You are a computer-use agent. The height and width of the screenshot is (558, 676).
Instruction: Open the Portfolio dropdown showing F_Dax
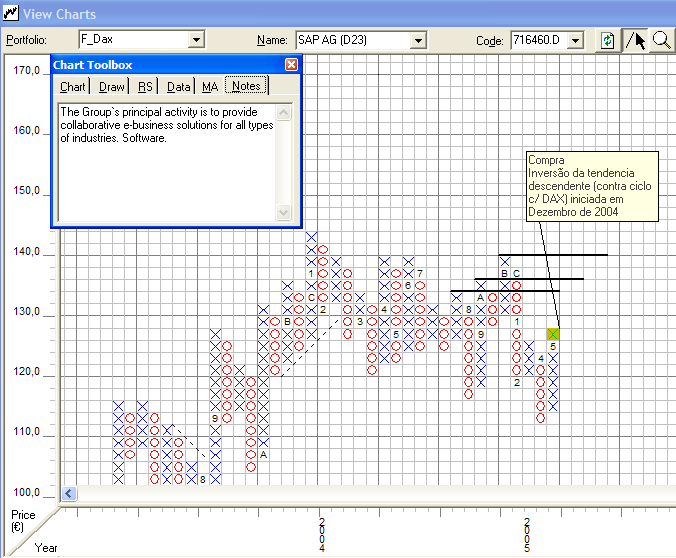click(197, 40)
